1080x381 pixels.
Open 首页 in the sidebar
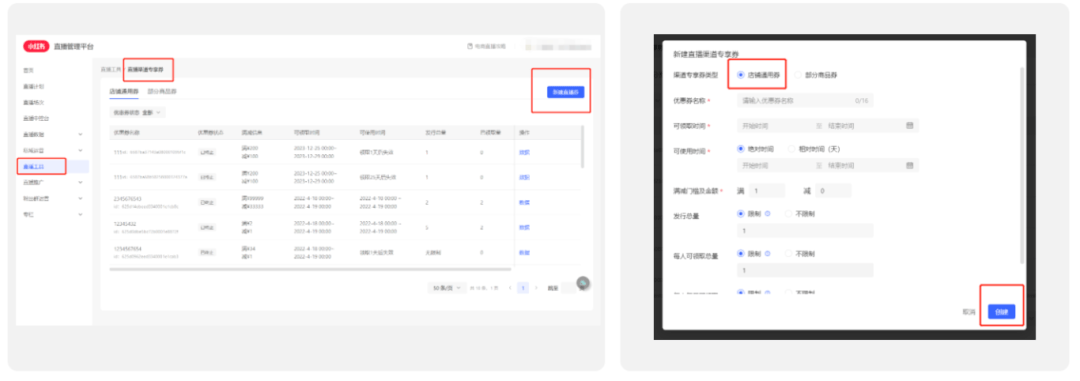[x=28, y=70]
